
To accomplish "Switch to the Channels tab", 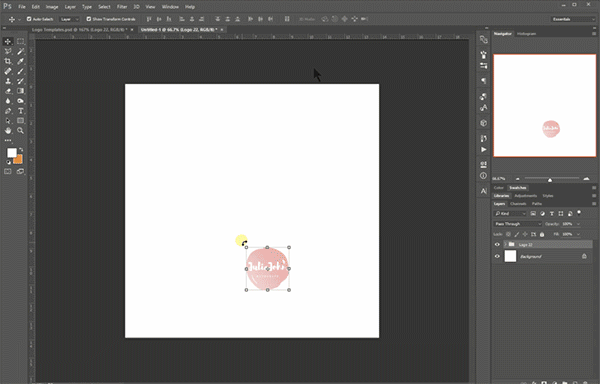I will pos(518,204).
